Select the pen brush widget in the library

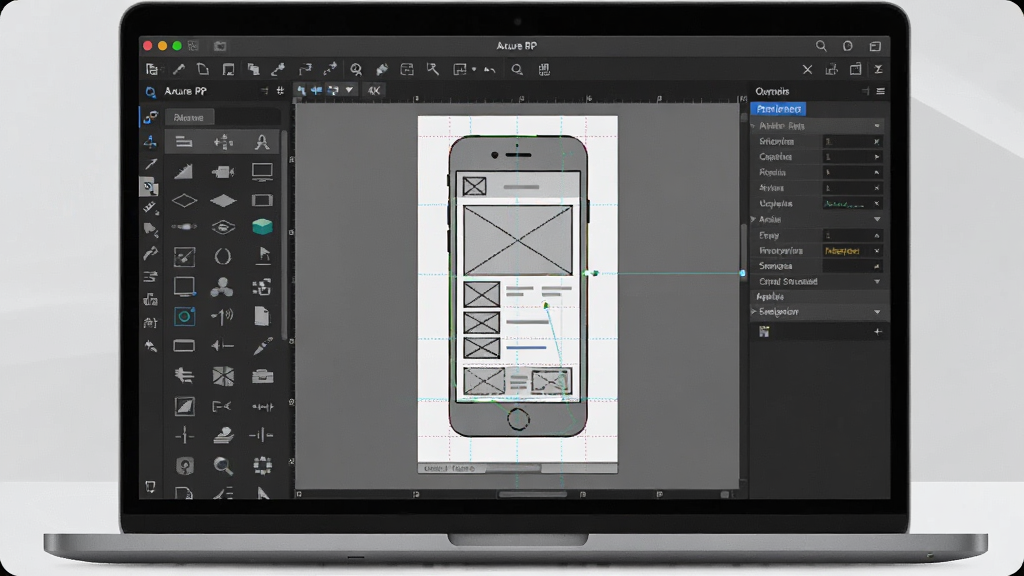(x=263, y=345)
